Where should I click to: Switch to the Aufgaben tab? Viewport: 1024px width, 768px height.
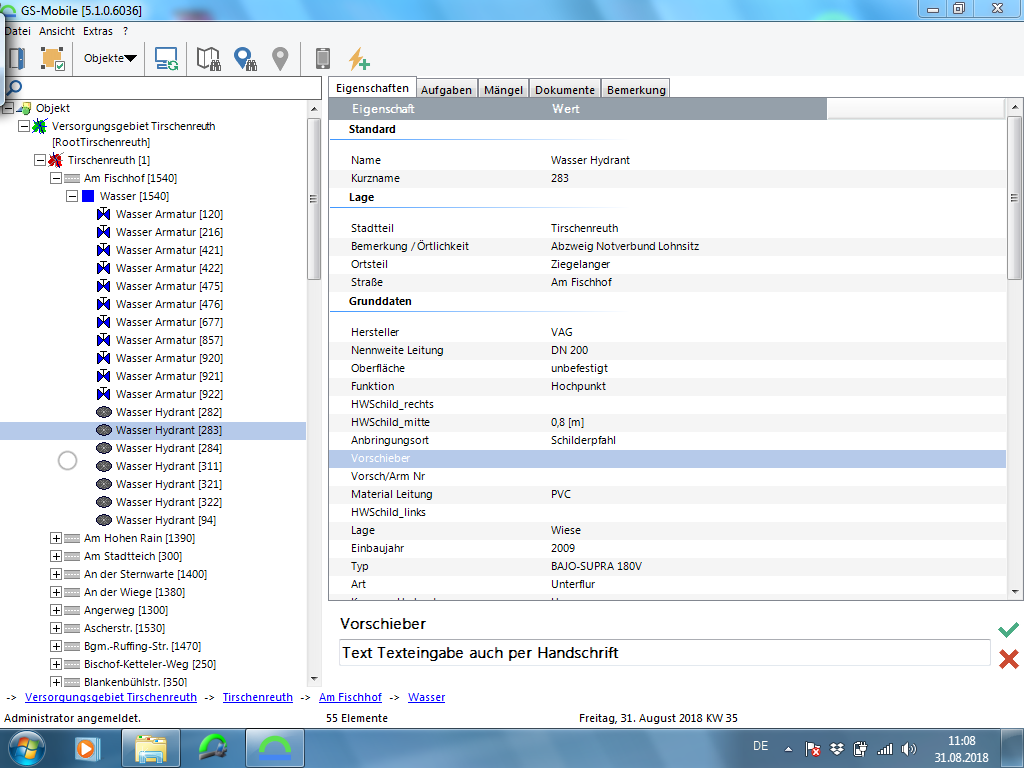[446, 89]
